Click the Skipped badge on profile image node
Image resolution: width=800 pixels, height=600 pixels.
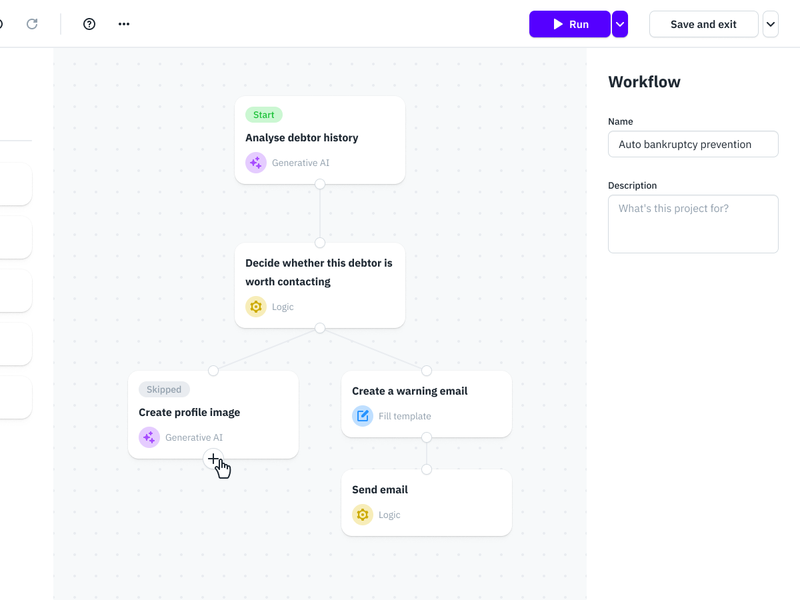point(164,390)
